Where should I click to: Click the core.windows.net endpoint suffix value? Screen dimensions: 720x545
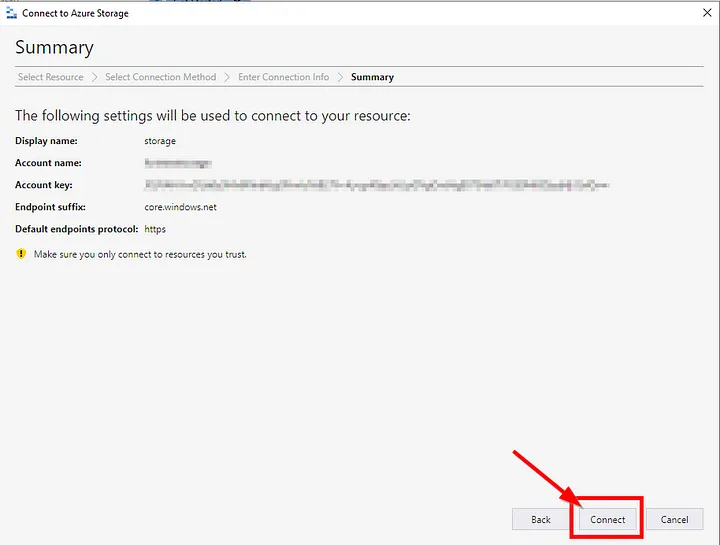point(180,207)
